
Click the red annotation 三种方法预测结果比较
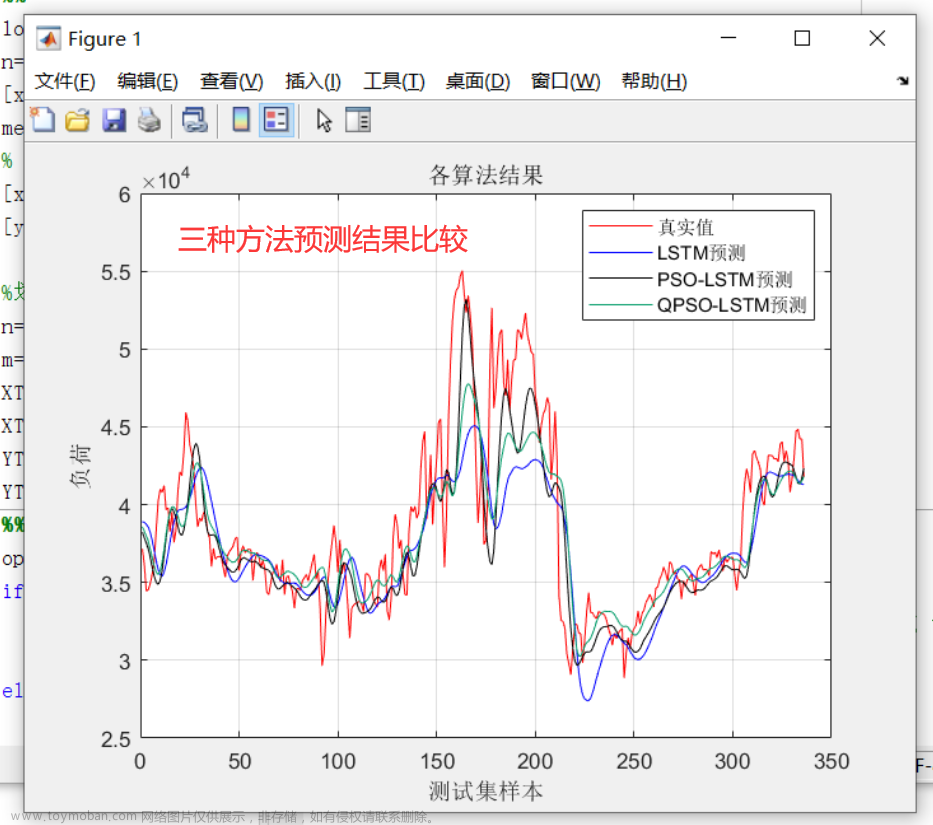[323, 239]
